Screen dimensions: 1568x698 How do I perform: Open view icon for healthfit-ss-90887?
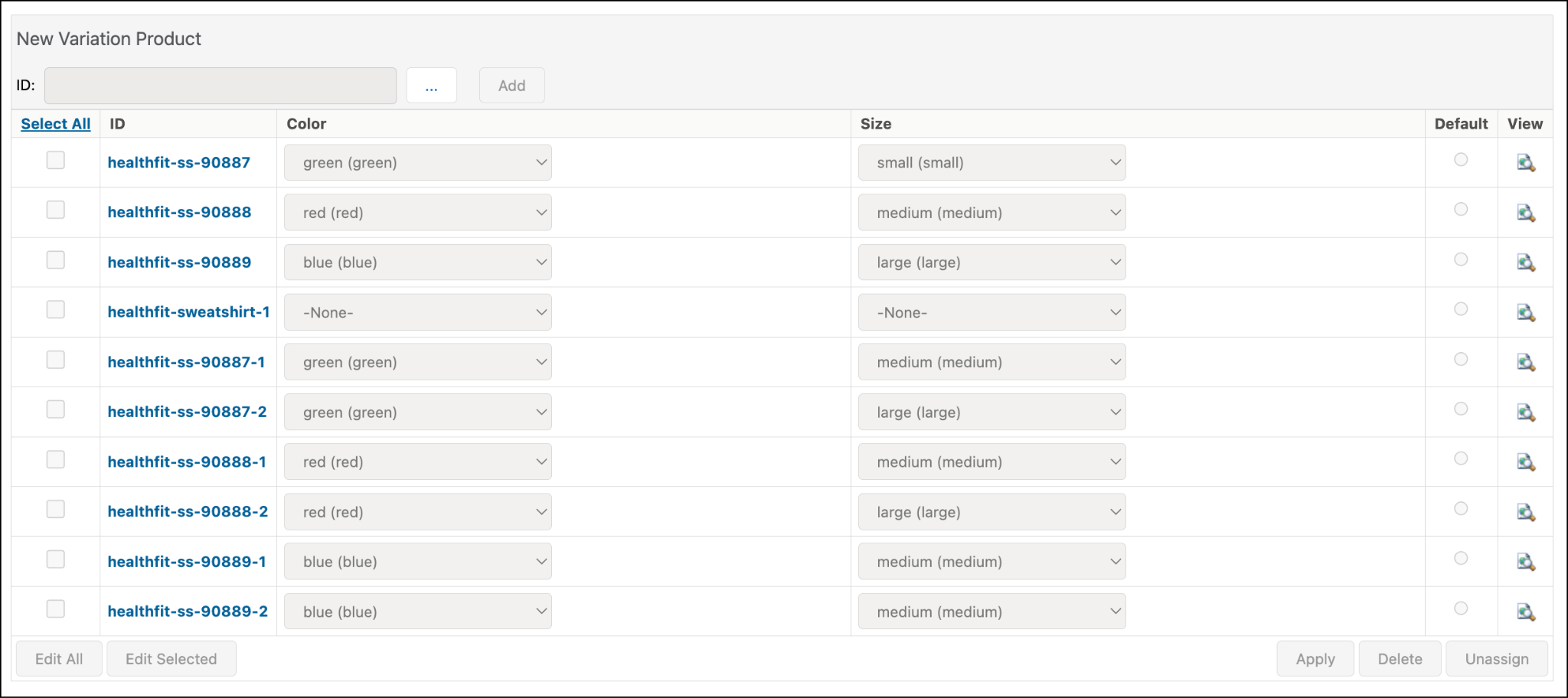coord(1526,163)
